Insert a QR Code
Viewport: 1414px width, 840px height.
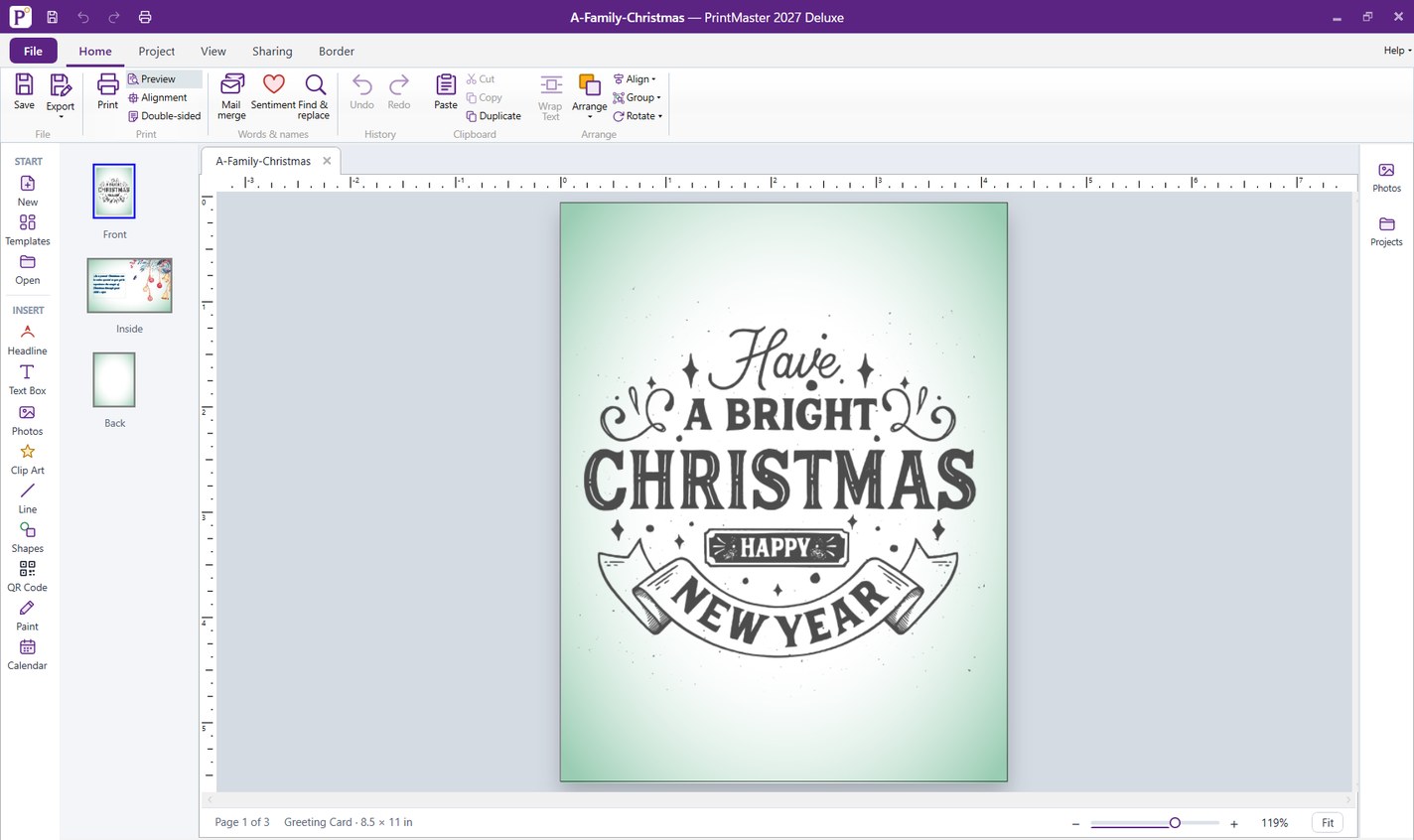tap(28, 576)
